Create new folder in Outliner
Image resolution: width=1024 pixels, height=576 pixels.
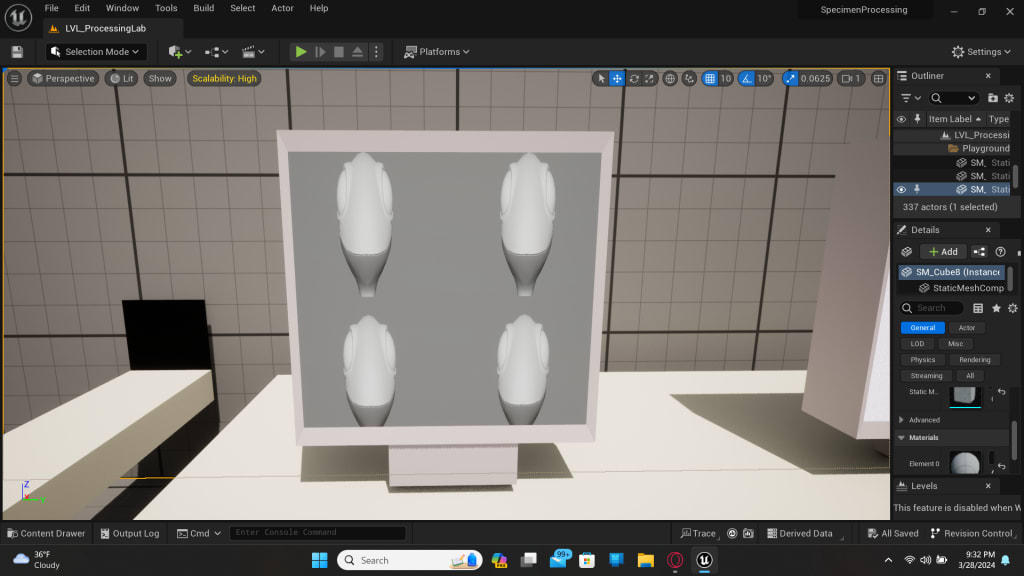tap(993, 98)
